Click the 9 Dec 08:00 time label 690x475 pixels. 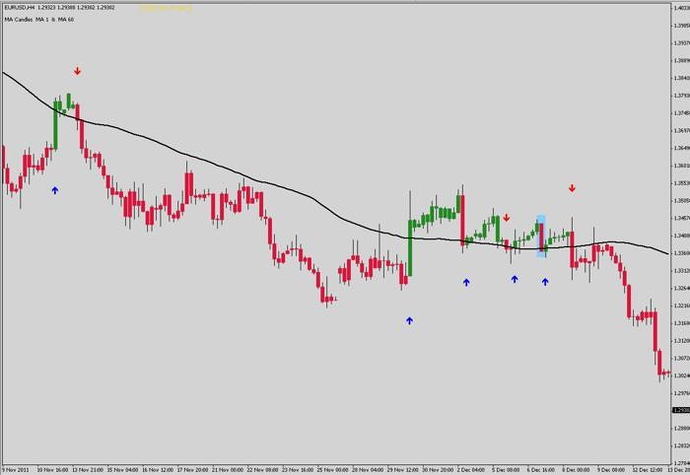[611, 469]
